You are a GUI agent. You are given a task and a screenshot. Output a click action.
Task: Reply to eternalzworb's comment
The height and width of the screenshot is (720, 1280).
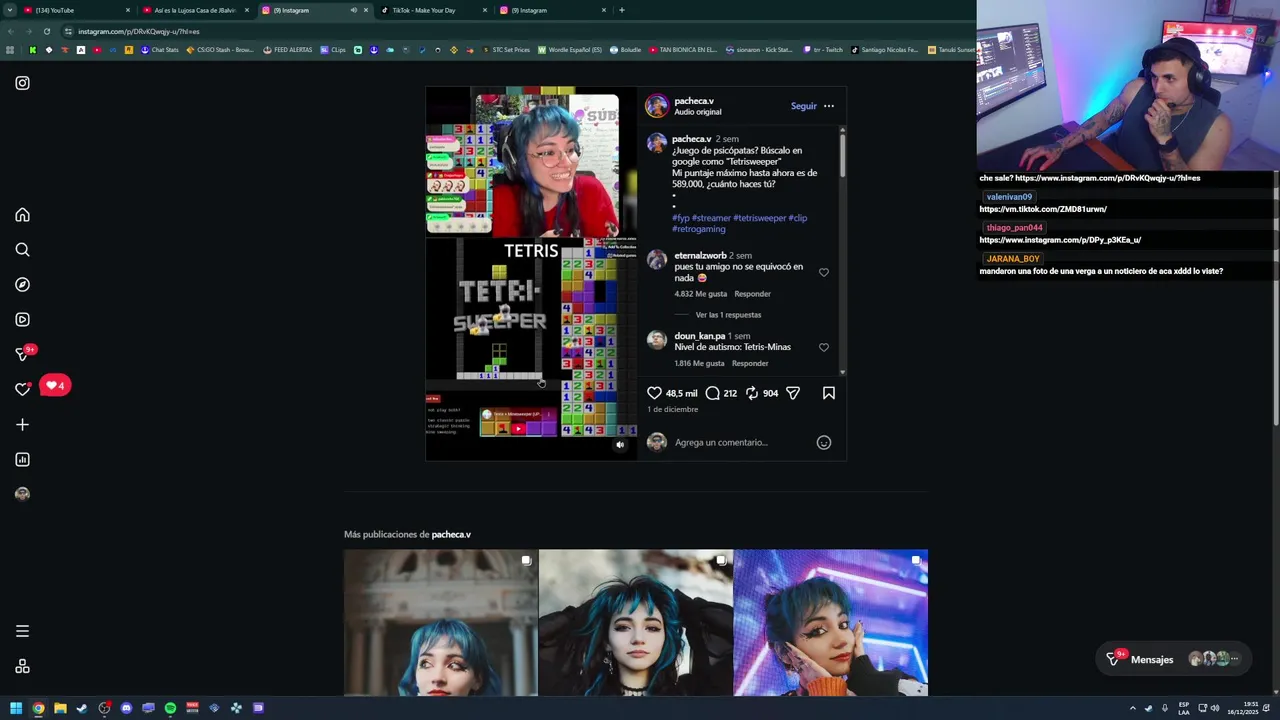tap(752, 294)
